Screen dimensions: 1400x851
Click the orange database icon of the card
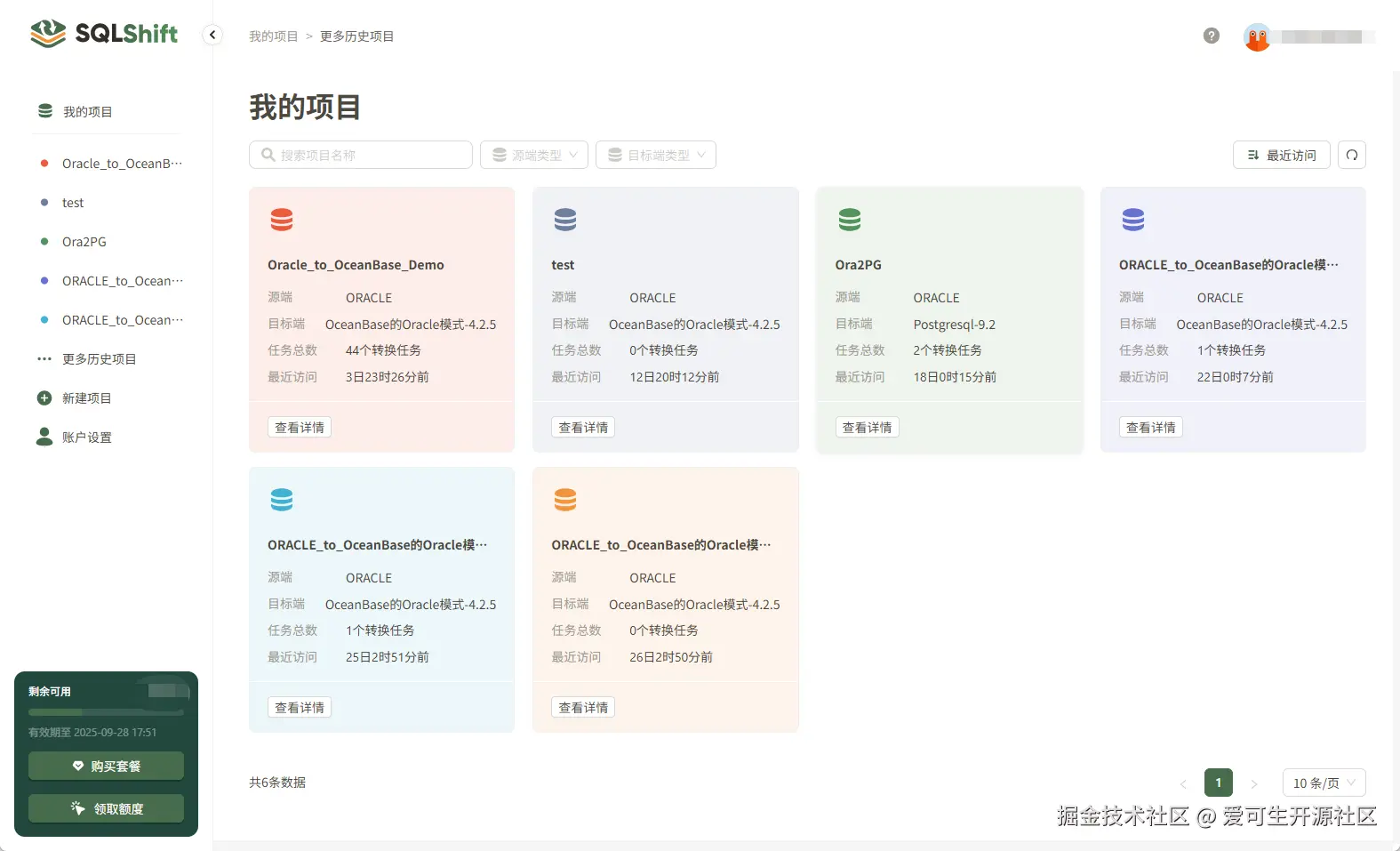(x=565, y=500)
